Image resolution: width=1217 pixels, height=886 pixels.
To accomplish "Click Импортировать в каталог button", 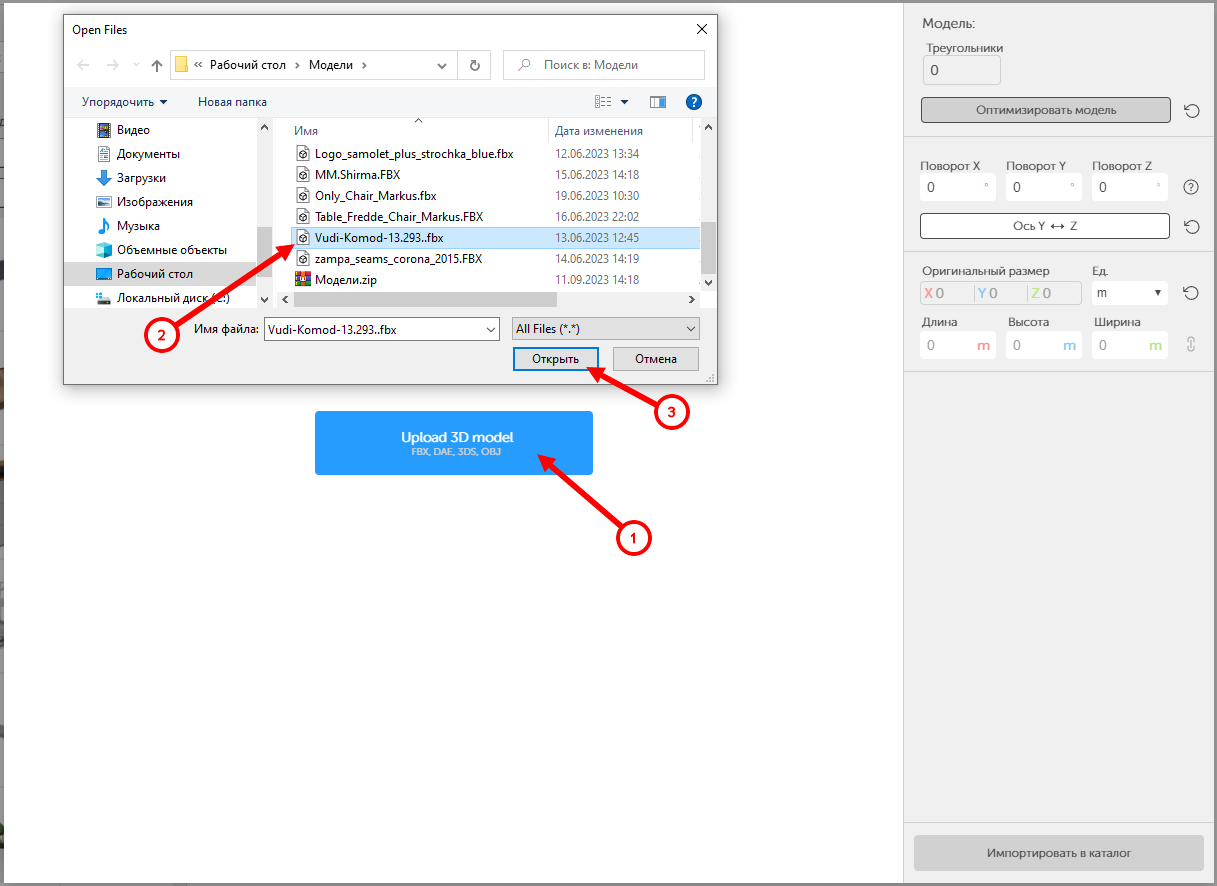I will coord(1059,854).
